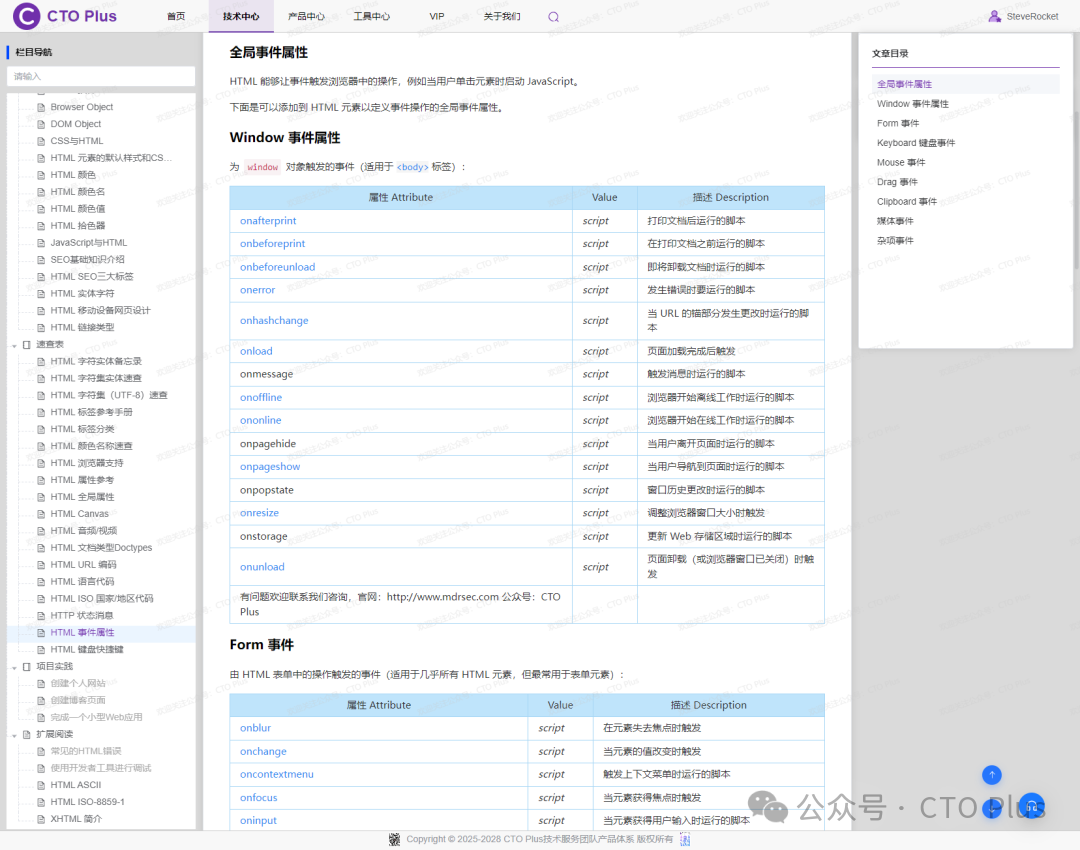Jump to Keyboard 键盘事件 in 文章目录
The image size is (1080, 850).
click(916, 143)
